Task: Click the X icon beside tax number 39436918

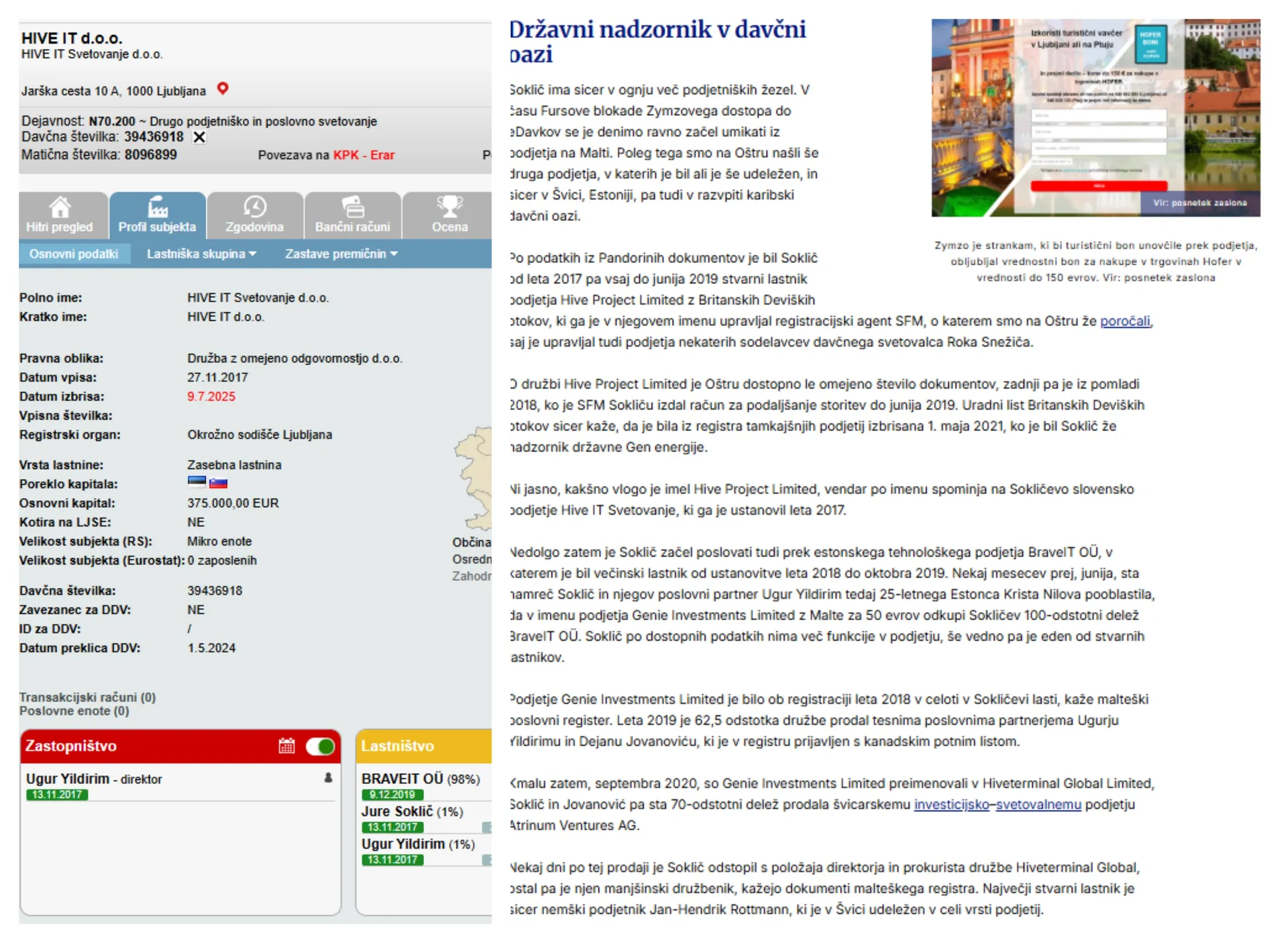Action: [x=199, y=137]
